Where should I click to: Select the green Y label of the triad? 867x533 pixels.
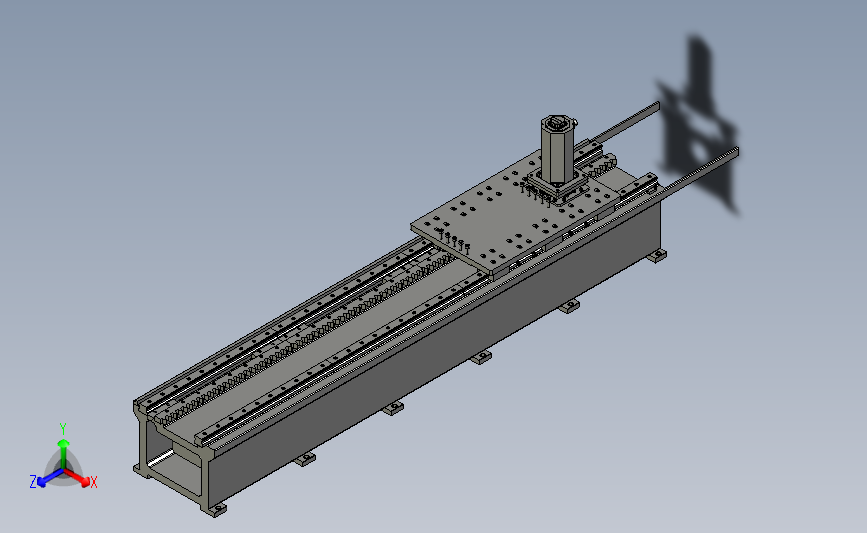click(x=63, y=427)
